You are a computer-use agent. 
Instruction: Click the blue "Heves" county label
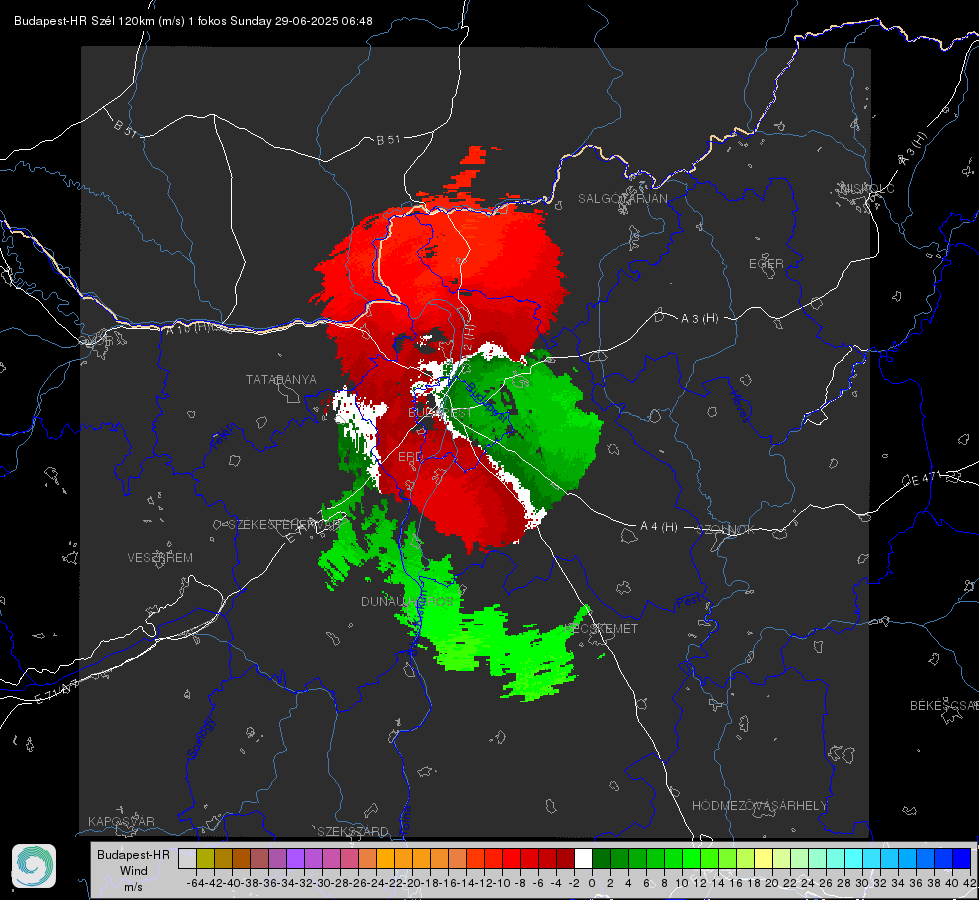tap(740, 407)
